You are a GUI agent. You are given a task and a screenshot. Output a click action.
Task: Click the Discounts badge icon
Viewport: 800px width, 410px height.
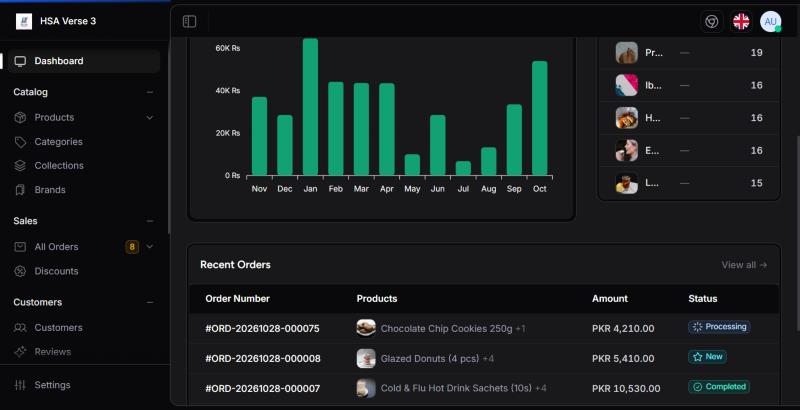click(x=20, y=271)
